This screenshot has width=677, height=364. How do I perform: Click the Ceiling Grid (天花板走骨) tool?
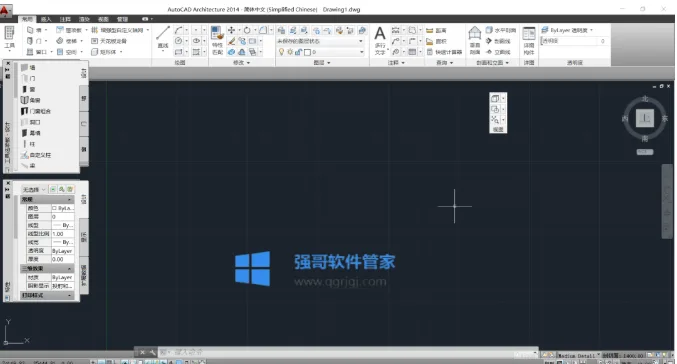coord(109,41)
